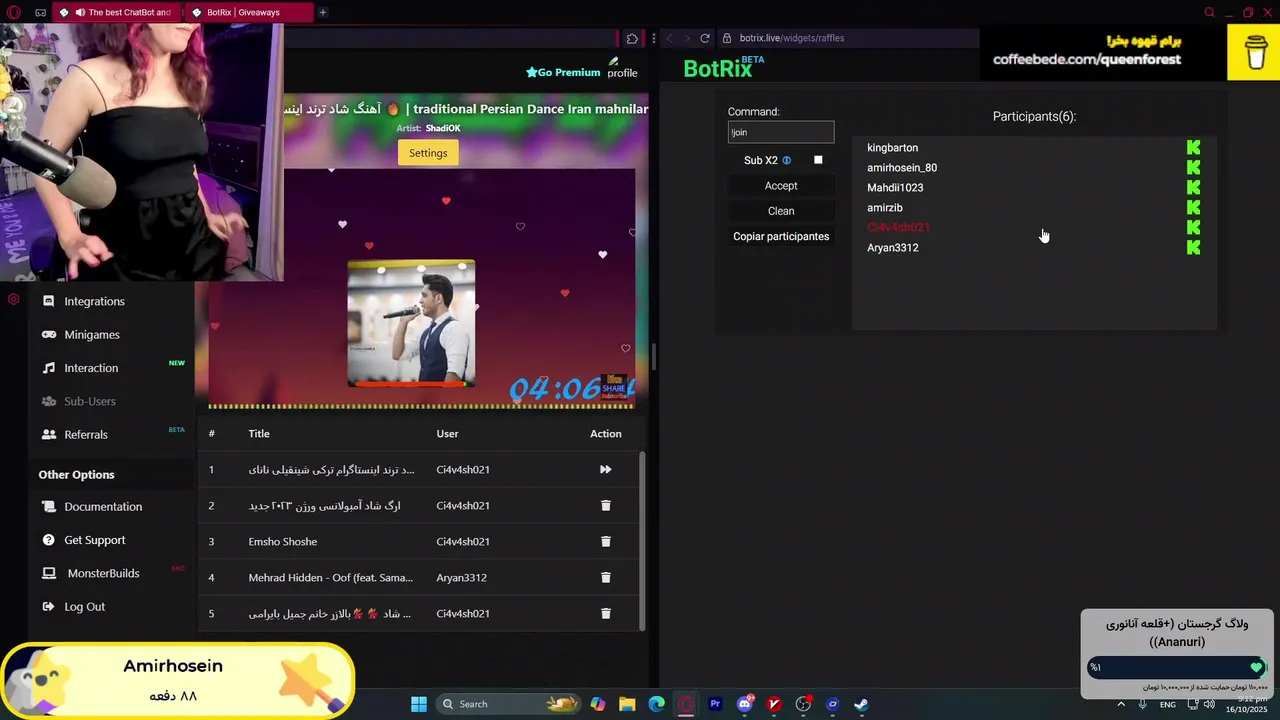Open Get Support in the sidebar
The height and width of the screenshot is (720, 1280).
94,540
